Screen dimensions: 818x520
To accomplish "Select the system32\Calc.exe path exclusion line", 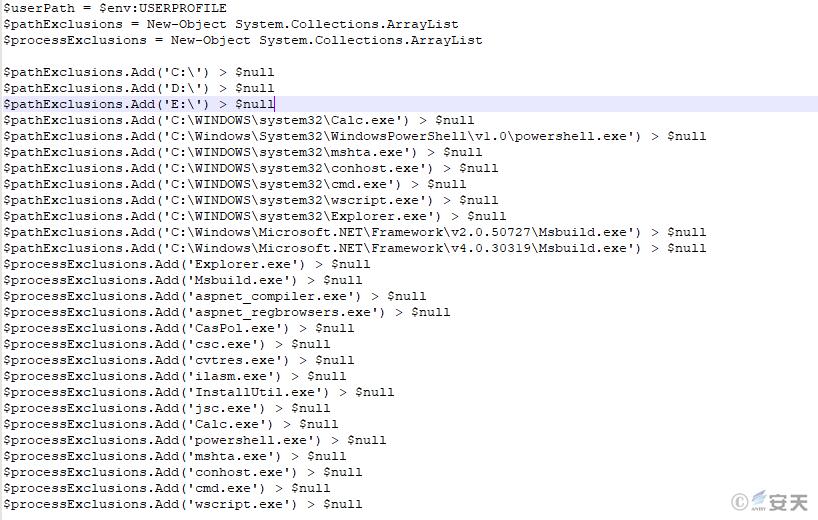I will 238,120.
